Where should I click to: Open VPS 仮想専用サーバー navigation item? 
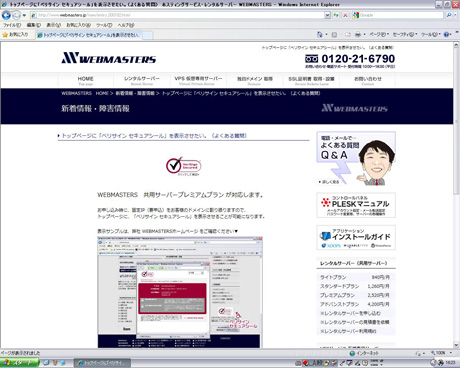(x=198, y=81)
